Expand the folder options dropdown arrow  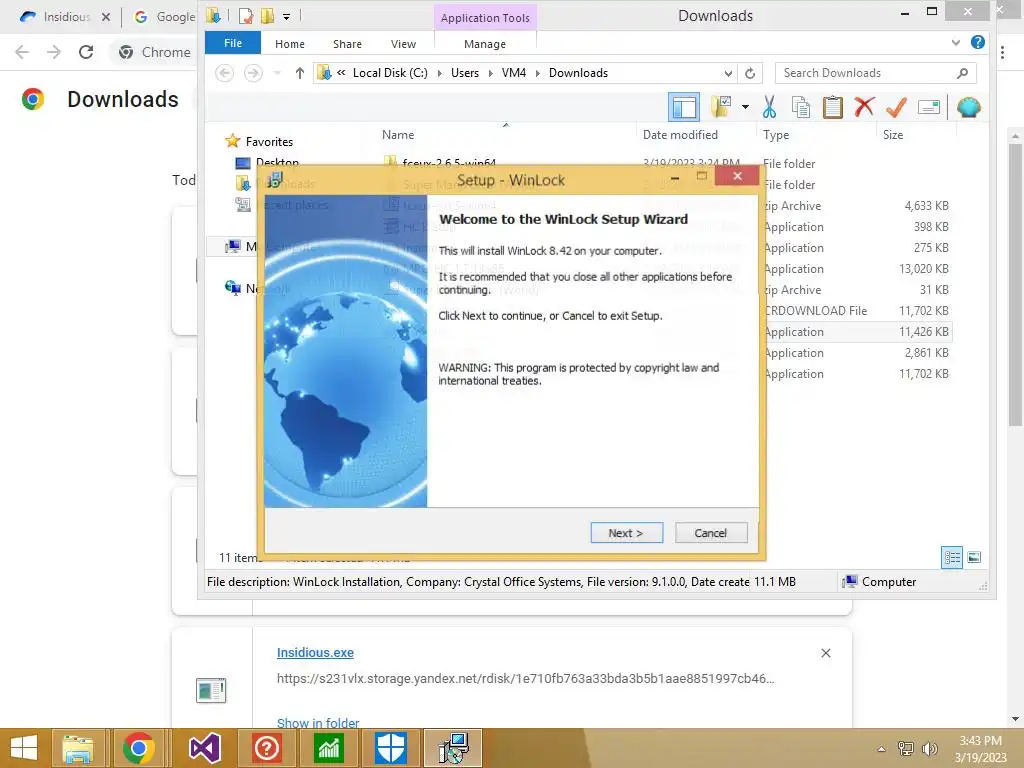click(x=745, y=107)
